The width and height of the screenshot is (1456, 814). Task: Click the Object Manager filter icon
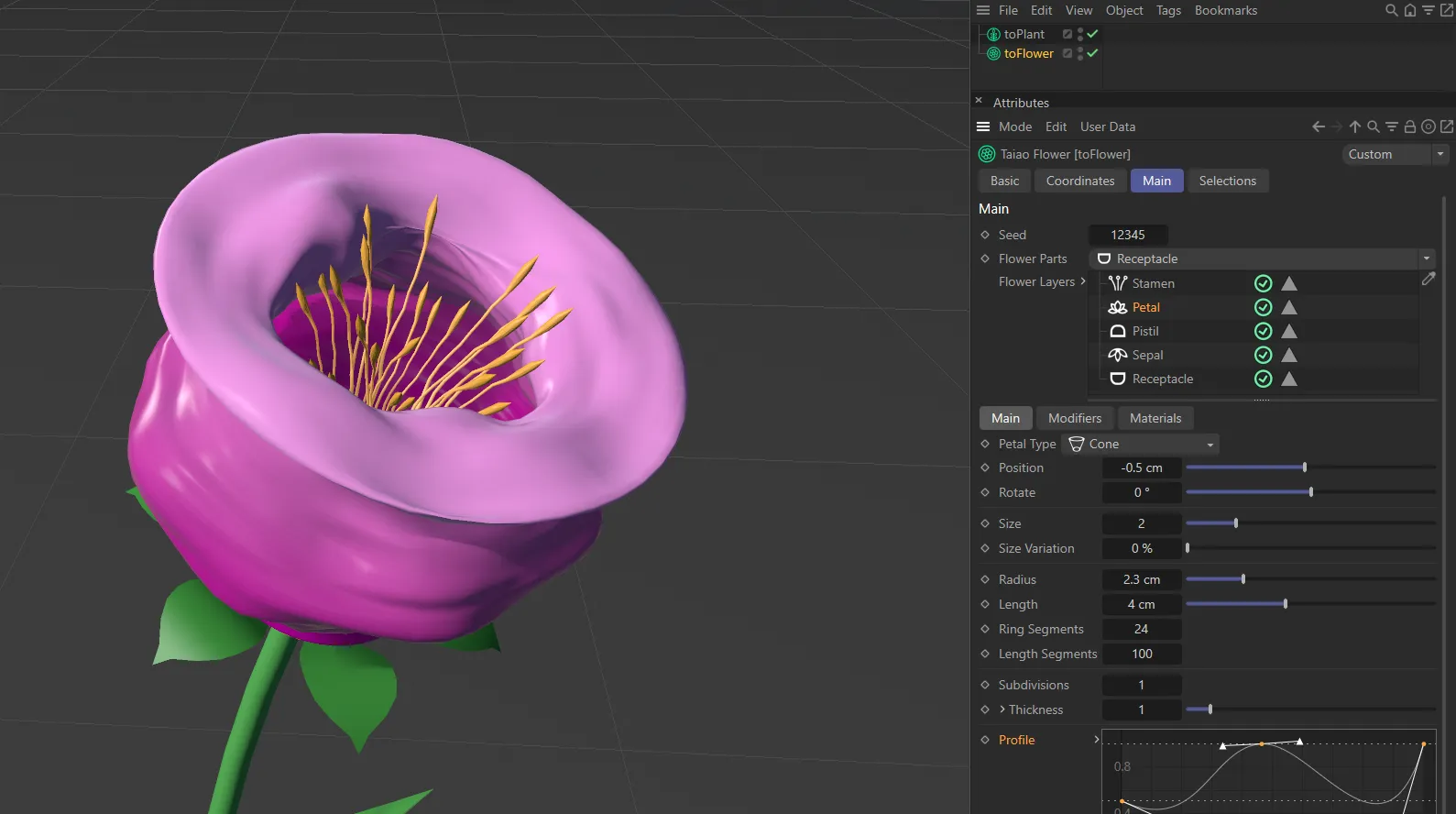[x=1429, y=10]
